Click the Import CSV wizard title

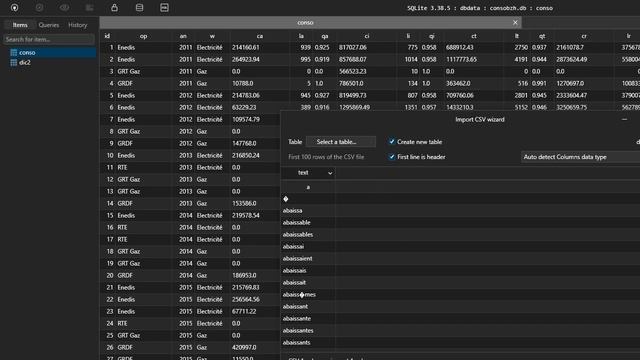[x=480, y=120]
